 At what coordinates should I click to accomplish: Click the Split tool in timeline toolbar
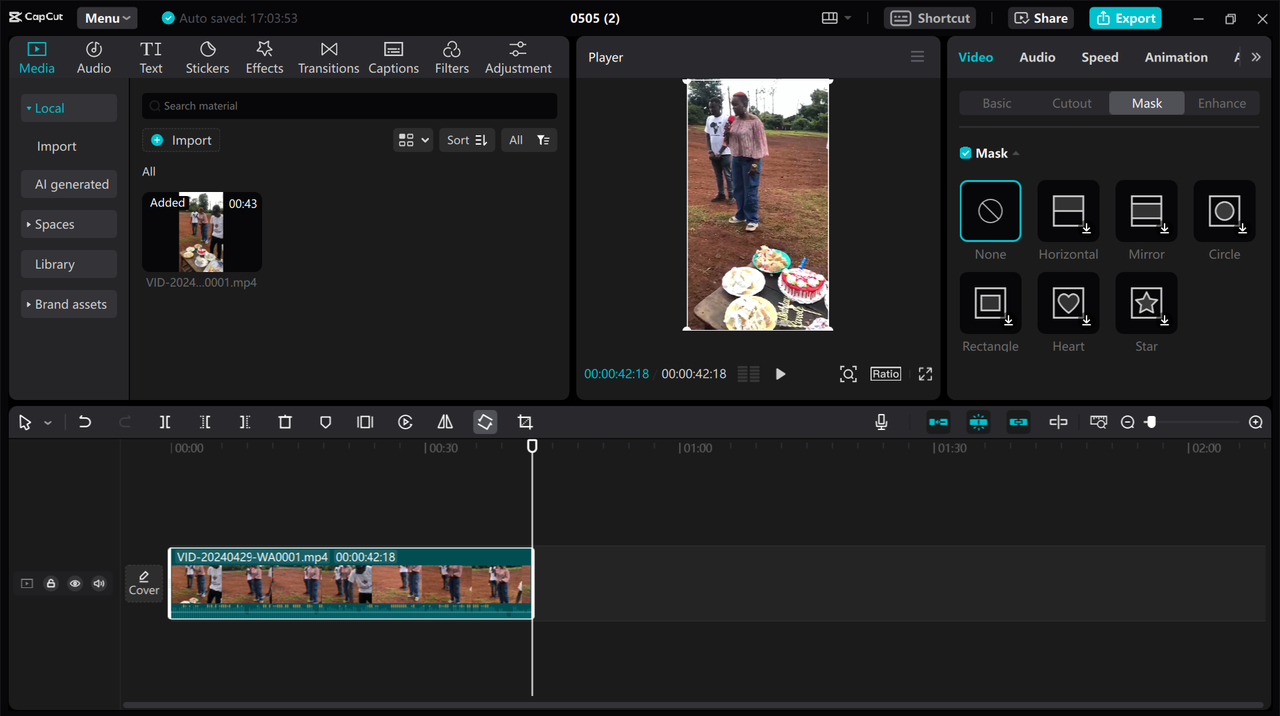coord(165,422)
